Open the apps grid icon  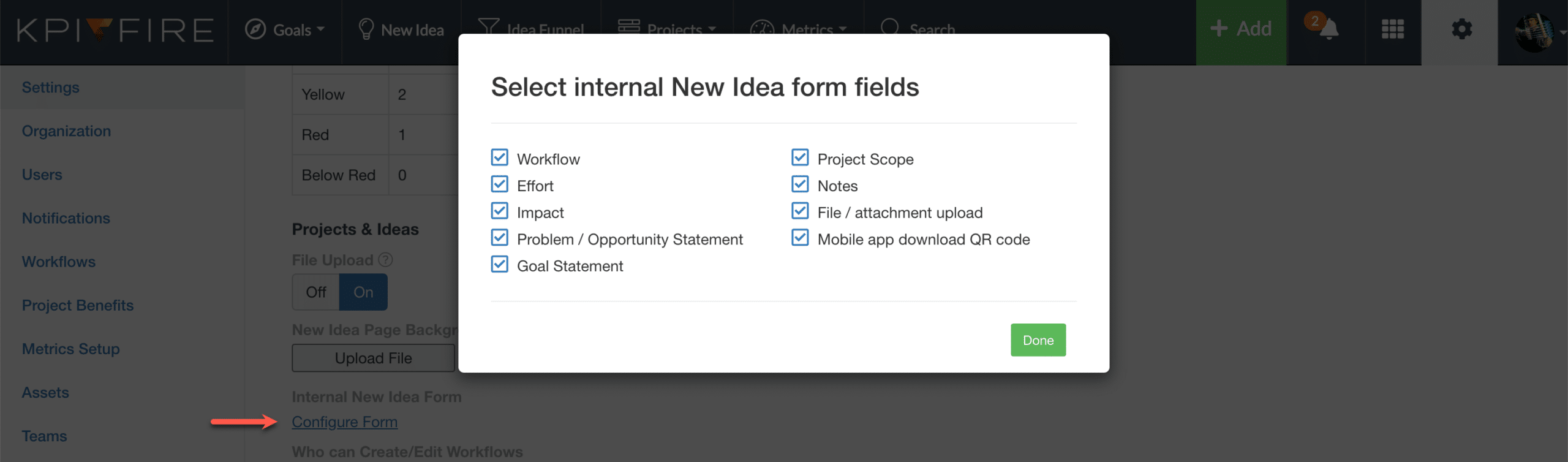1393,29
